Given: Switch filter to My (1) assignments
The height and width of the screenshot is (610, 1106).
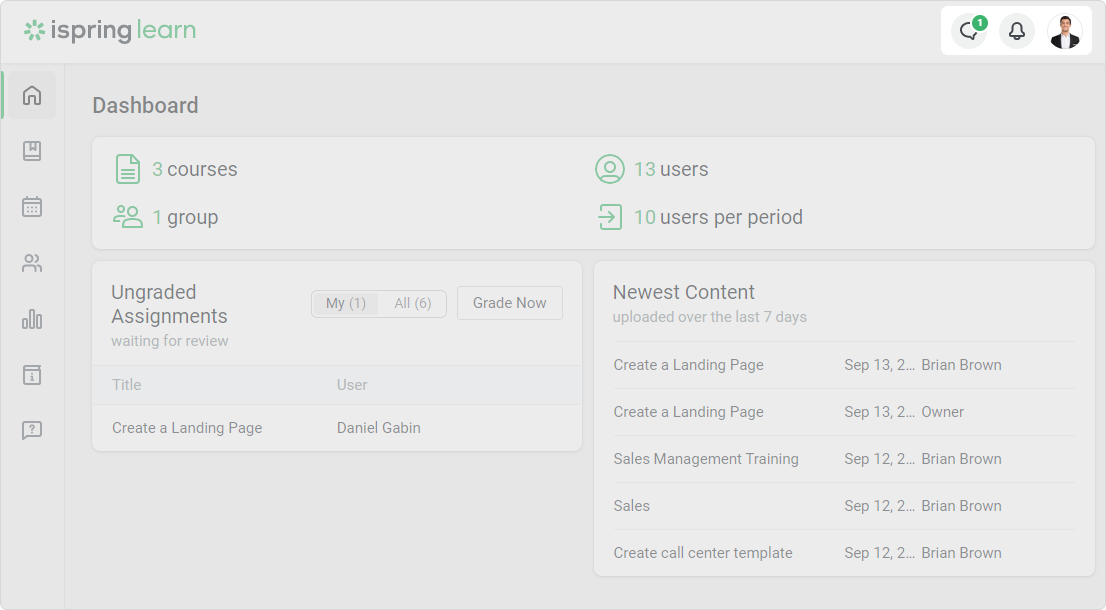Looking at the screenshot, I should (346, 304).
